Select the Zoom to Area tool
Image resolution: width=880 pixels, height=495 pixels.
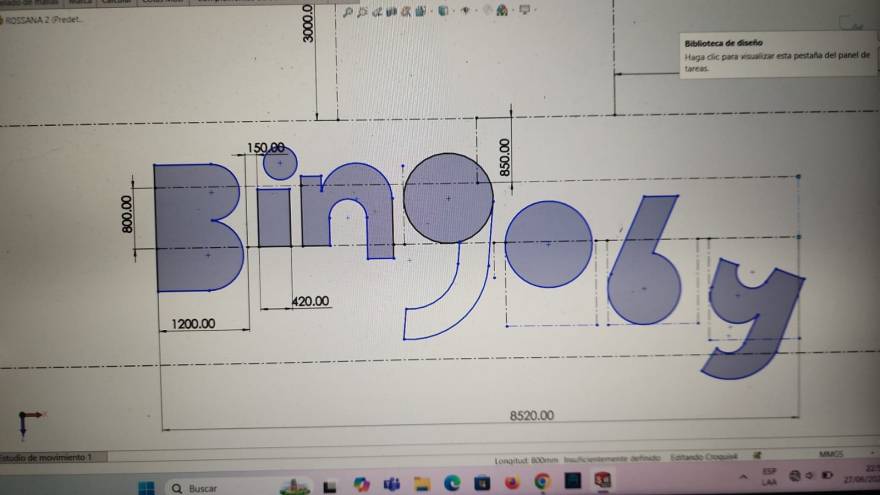(362, 13)
